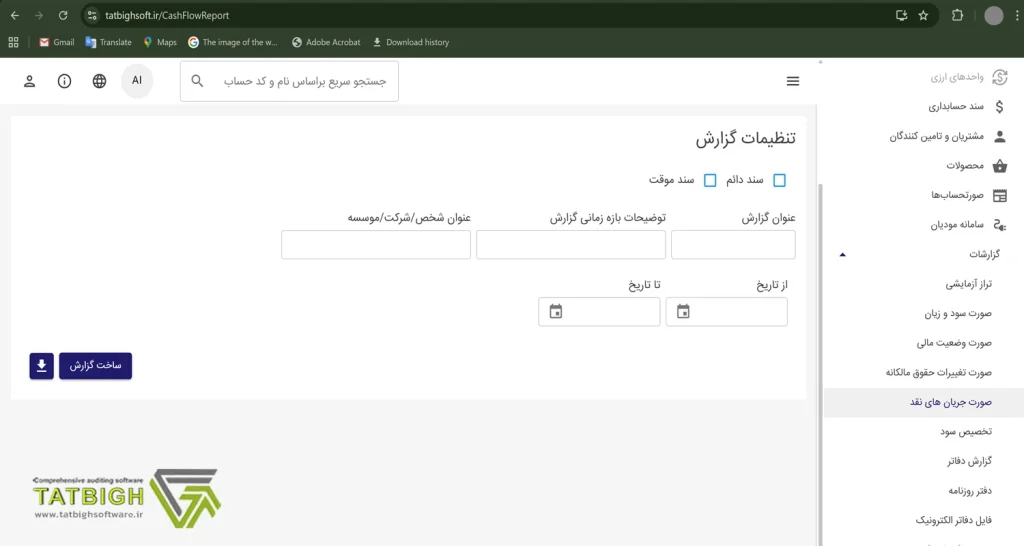Click the download icon button beside ساخت گزارش
Screen dimensions: 1024x546
pyautogui.click(x=42, y=366)
